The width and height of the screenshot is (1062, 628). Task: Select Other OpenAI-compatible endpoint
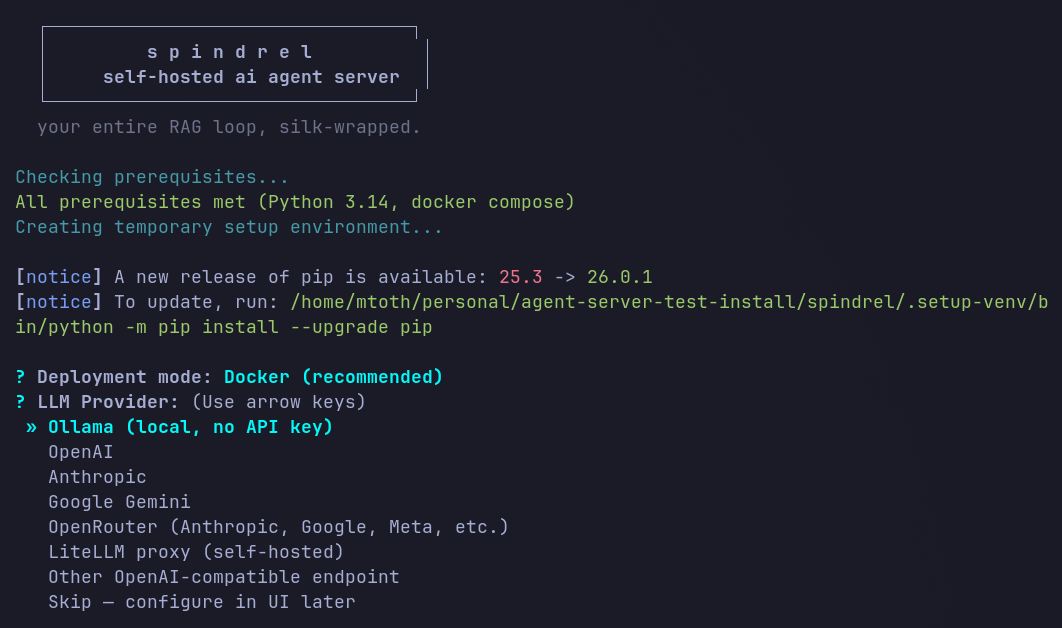coord(224,577)
